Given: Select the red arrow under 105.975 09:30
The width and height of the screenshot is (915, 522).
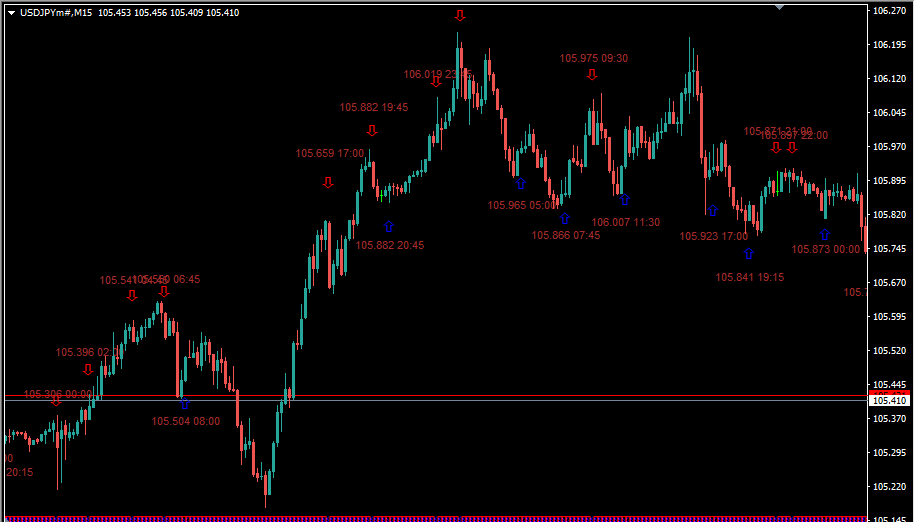Looking at the screenshot, I should 592,74.
